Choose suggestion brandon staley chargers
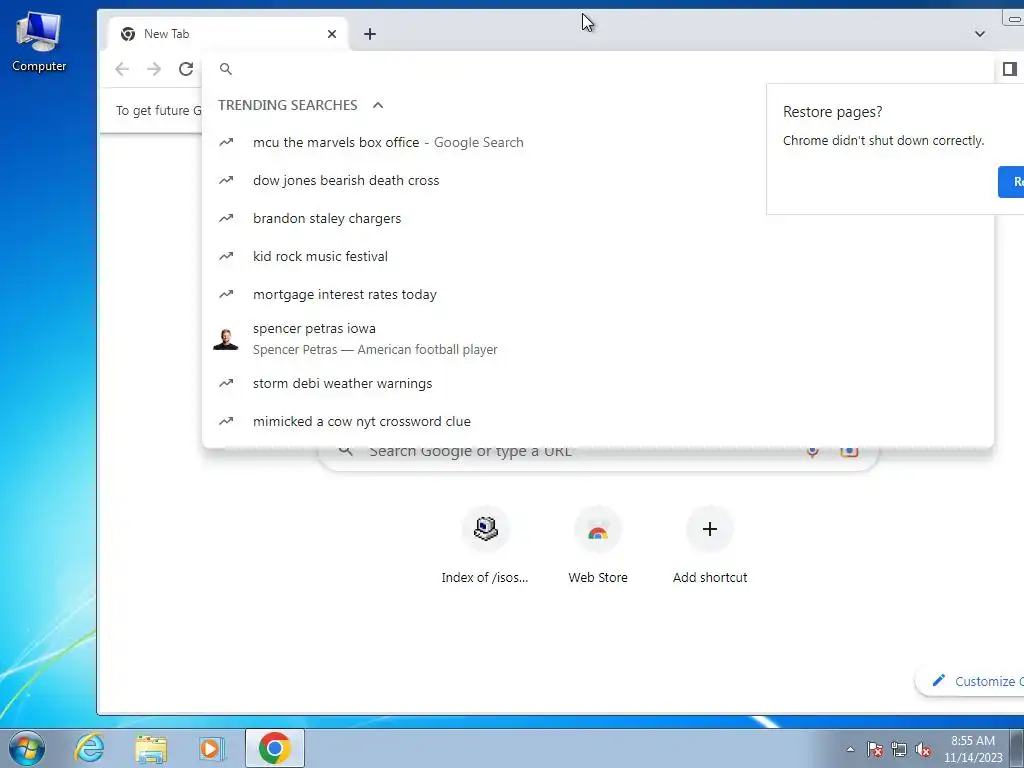Image resolution: width=1024 pixels, height=768 pixels. 598,218
